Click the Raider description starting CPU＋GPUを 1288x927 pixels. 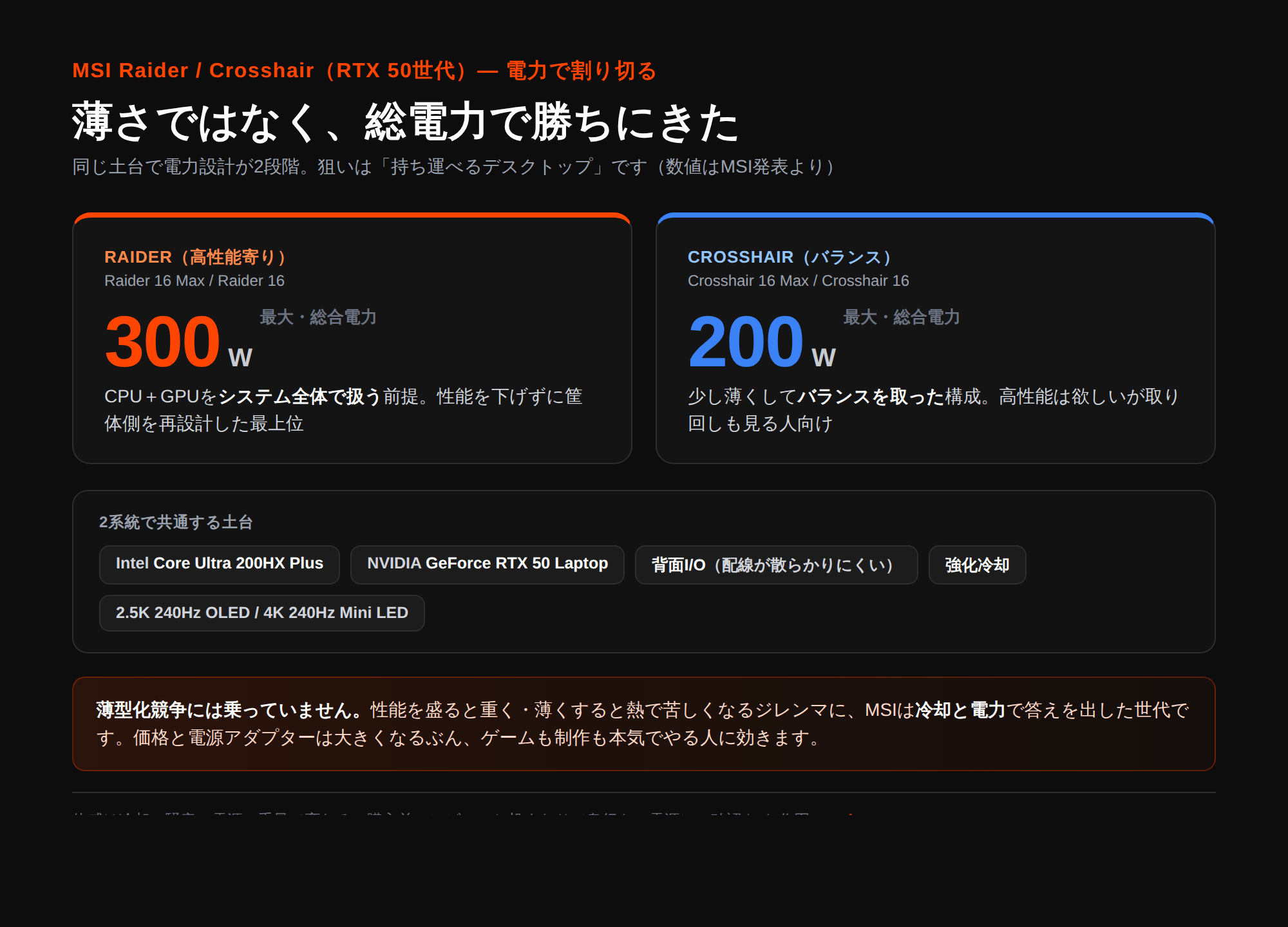(x=343, y=409)
